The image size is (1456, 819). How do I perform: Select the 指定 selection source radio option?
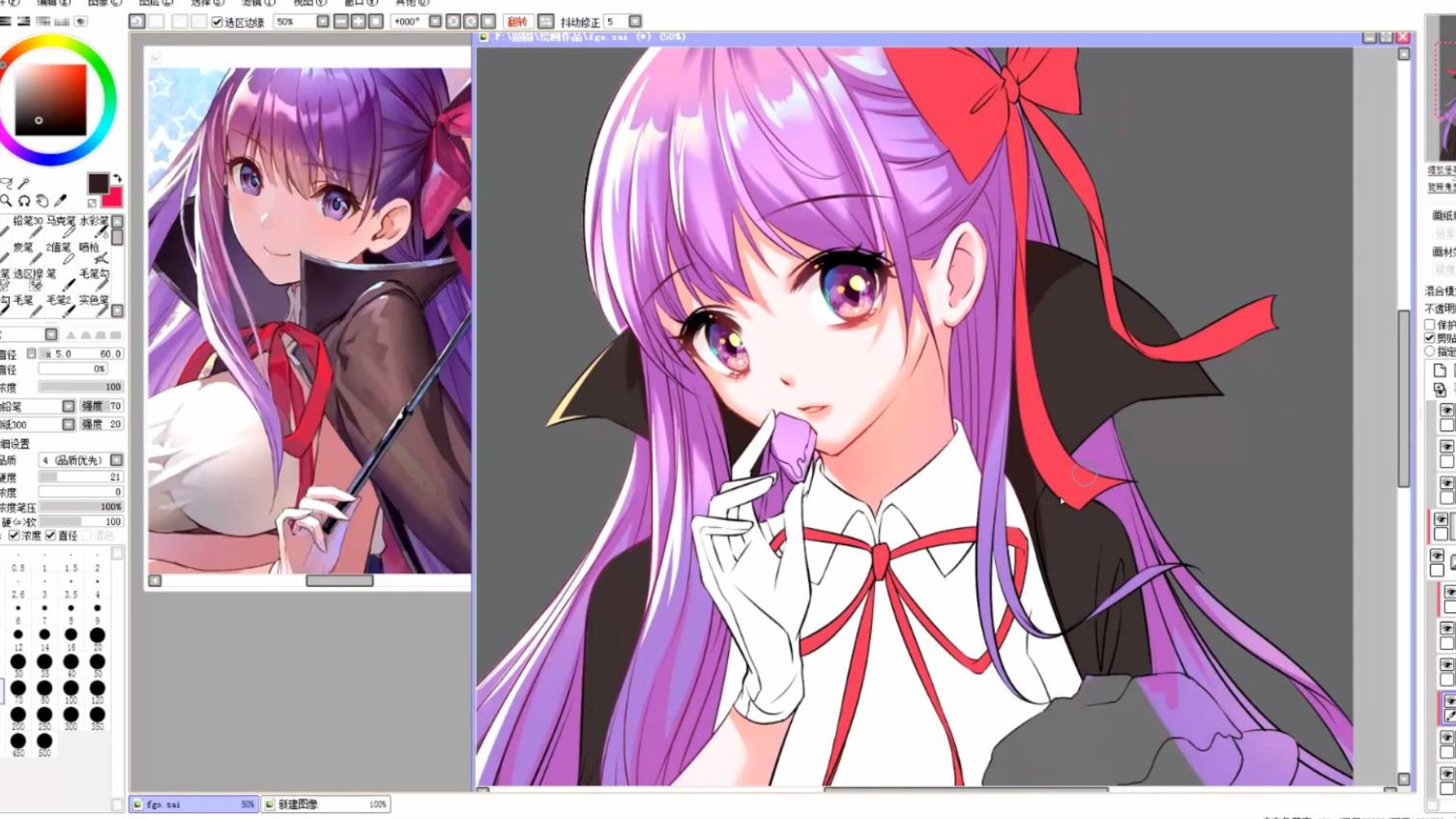(1430, 352)
